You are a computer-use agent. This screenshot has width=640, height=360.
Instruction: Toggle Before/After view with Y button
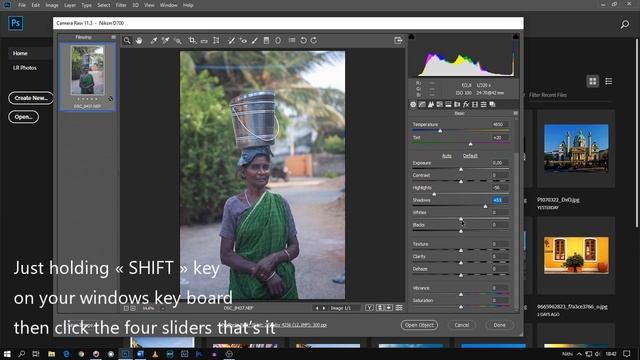tap(369, 308)
